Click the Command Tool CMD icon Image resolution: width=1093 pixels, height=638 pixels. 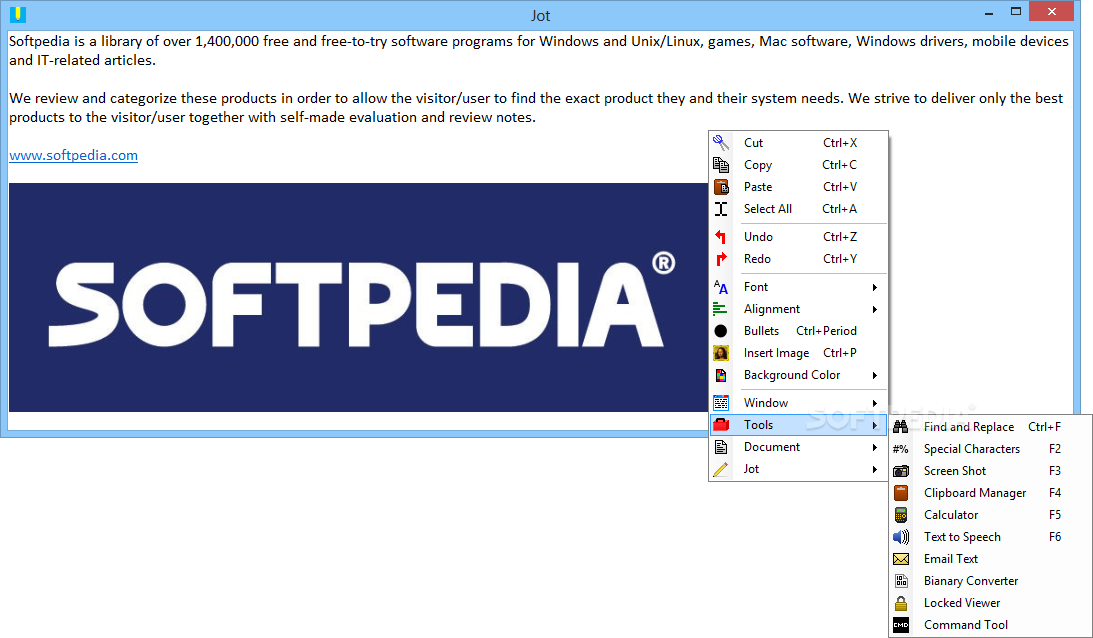pos(901,625)
